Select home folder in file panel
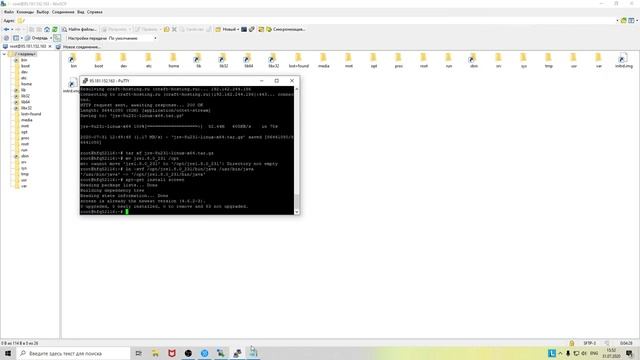Image resolution: width=640 pixels, height=360 pixels. tap(173, 60)
